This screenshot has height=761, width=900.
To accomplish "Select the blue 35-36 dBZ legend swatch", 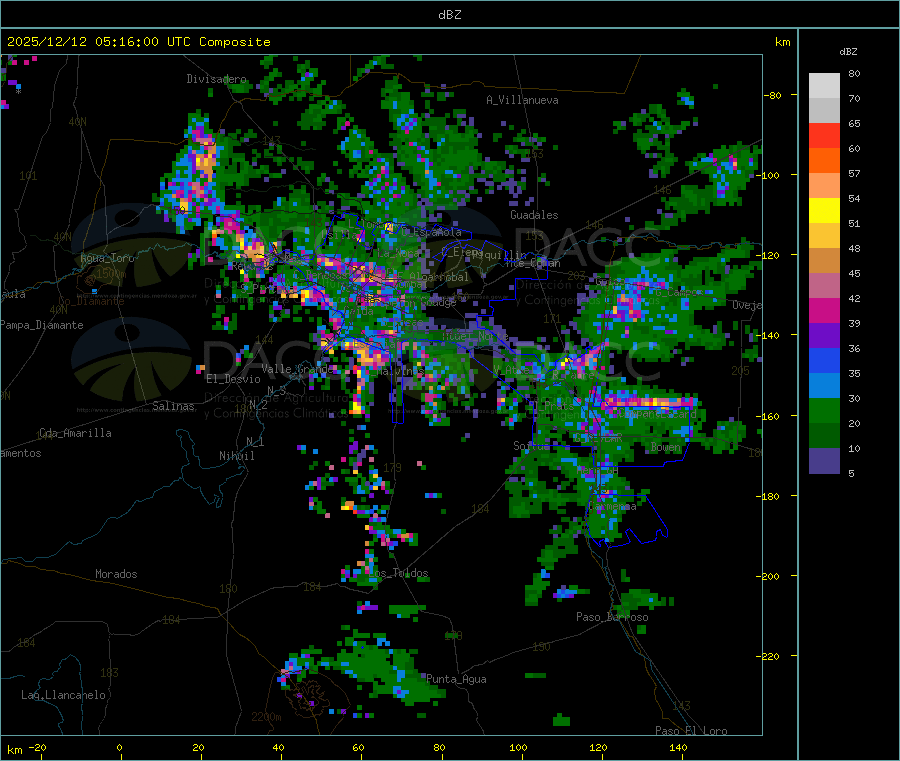I will point(824,360).
